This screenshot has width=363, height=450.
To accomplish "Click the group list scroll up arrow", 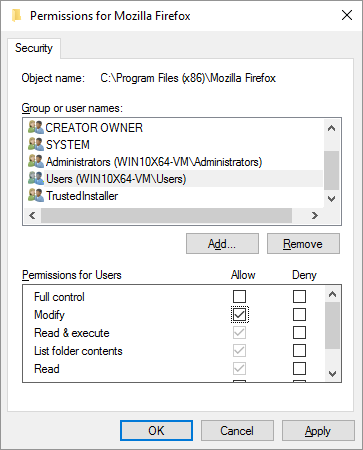I will click(x=331, y=128).
